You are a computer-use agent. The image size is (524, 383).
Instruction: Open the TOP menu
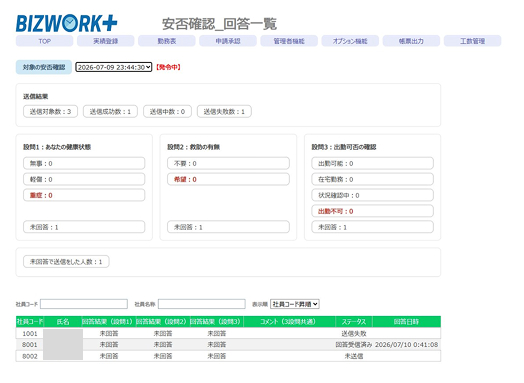[44, 41]
